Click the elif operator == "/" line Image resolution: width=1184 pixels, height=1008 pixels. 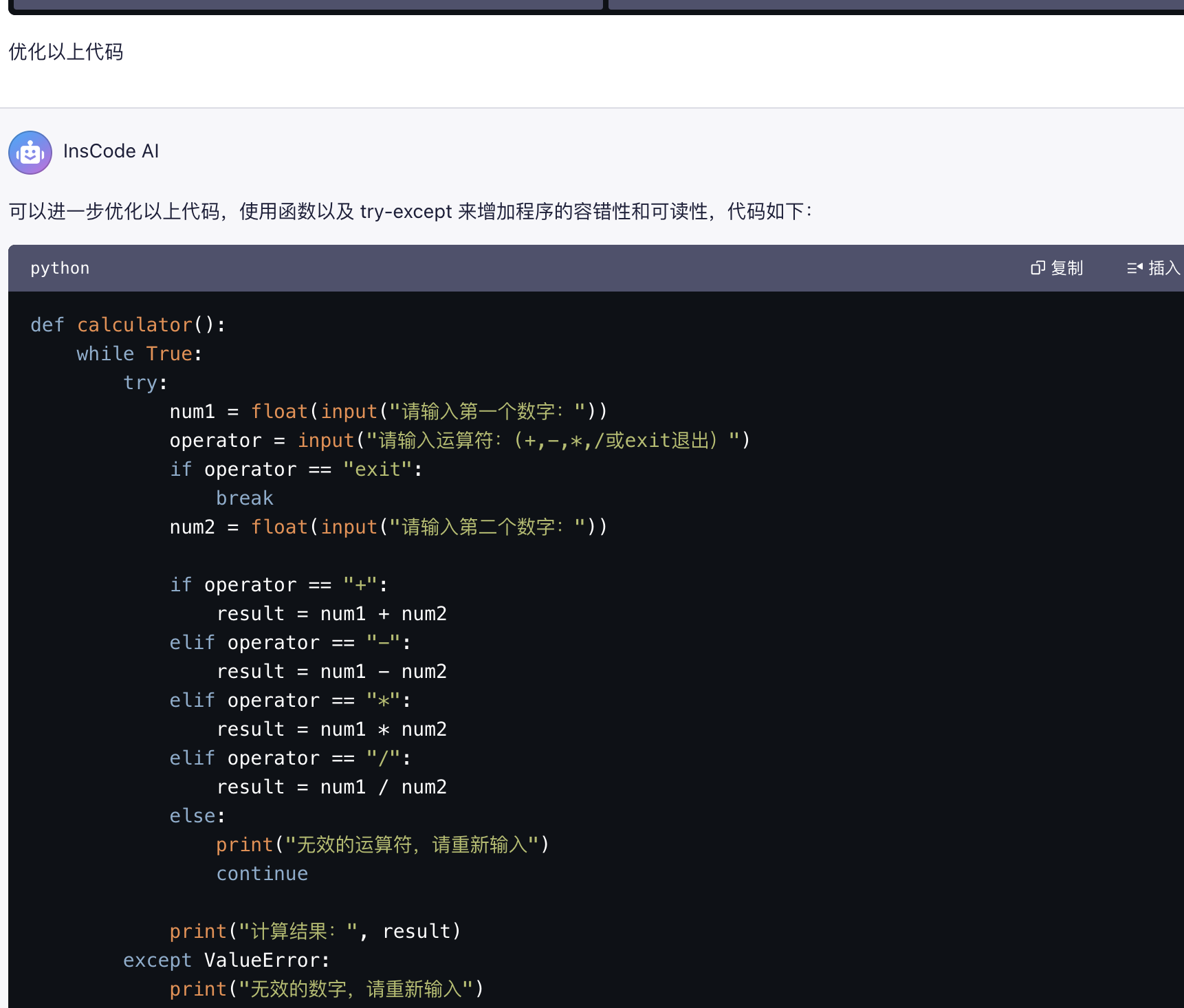[x=291, y=758]
